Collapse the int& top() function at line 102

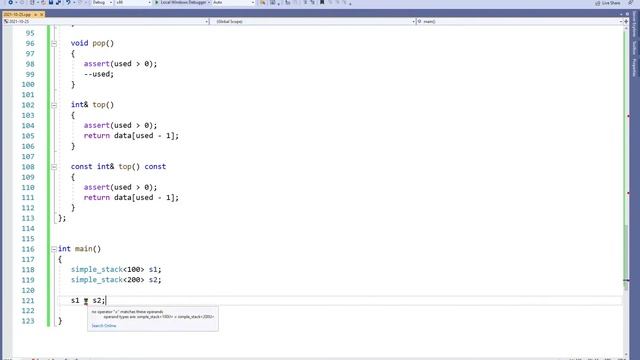54,105
